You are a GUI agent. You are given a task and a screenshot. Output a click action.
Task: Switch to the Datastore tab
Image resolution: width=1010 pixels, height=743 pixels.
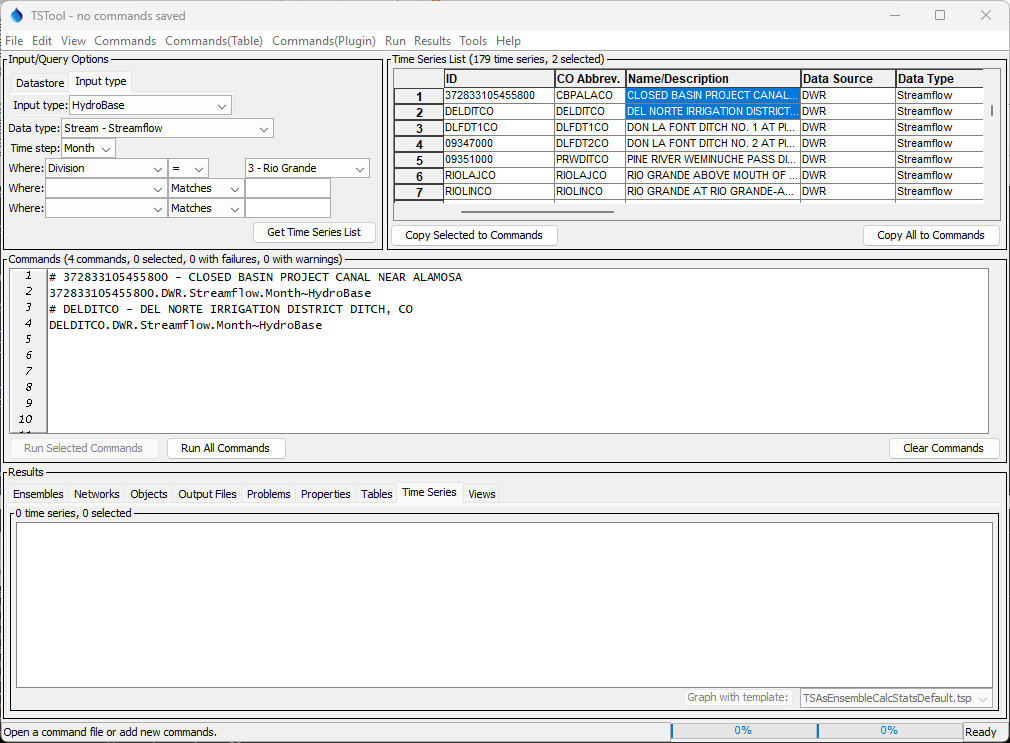coord(40,83)
